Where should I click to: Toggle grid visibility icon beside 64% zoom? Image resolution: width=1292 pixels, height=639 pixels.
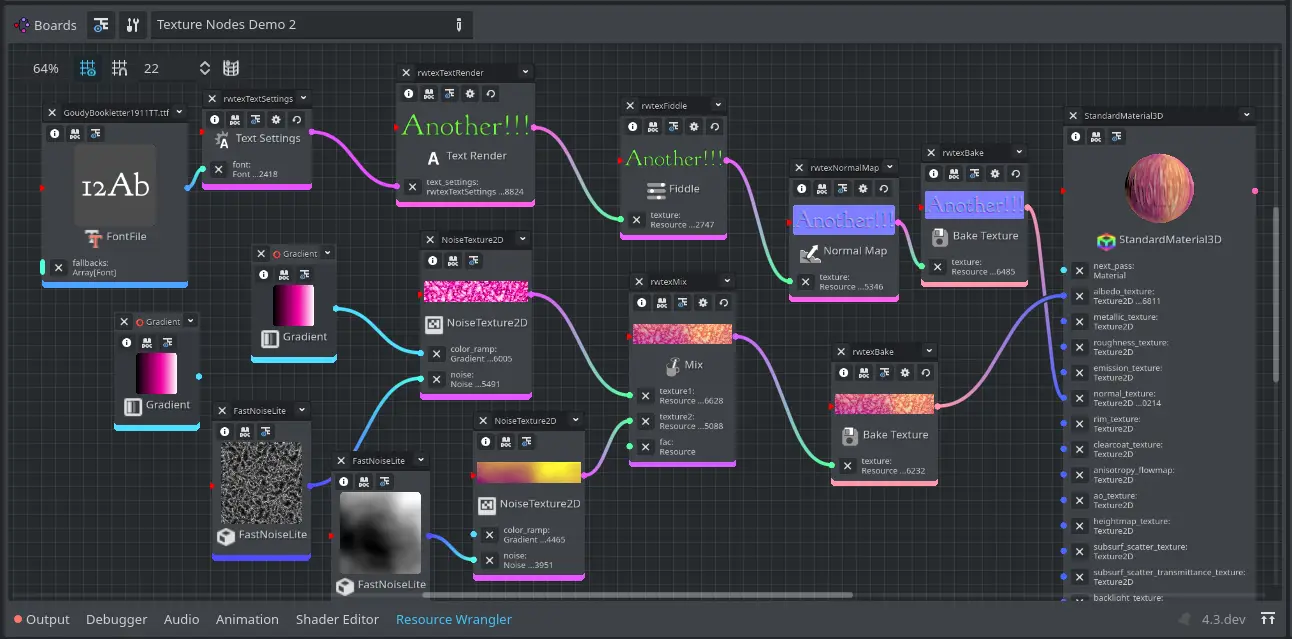coord(88,68)
